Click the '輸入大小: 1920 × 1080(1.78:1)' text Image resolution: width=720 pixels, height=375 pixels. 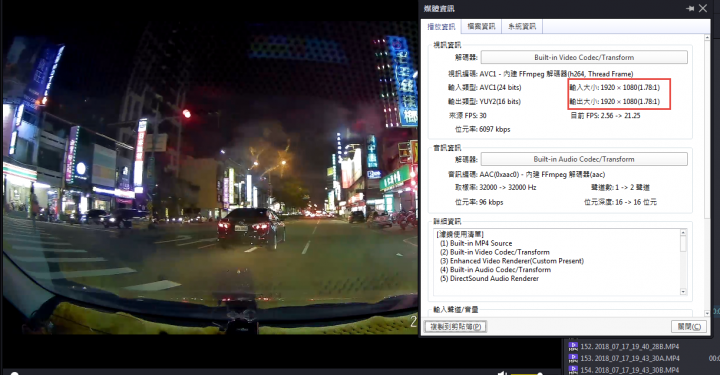pos(615,87)
